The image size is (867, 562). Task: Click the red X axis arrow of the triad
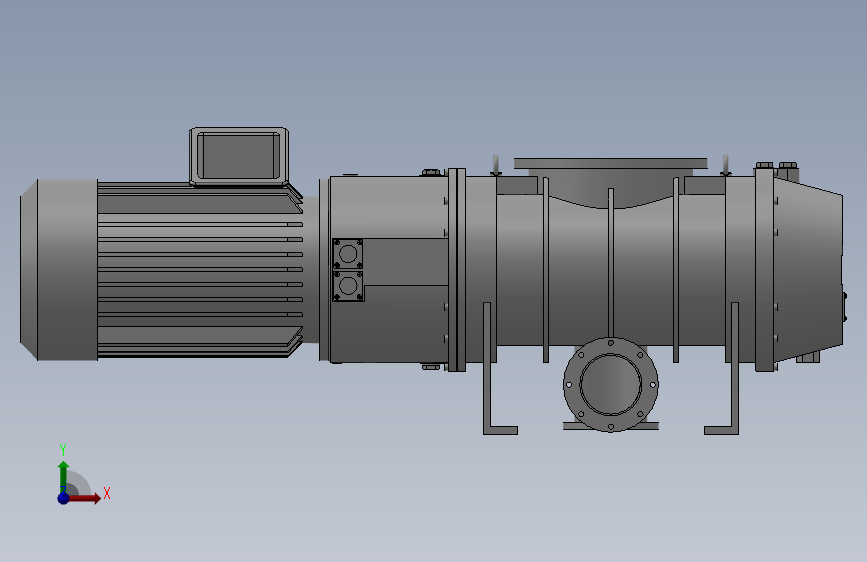tap(83, 498)
